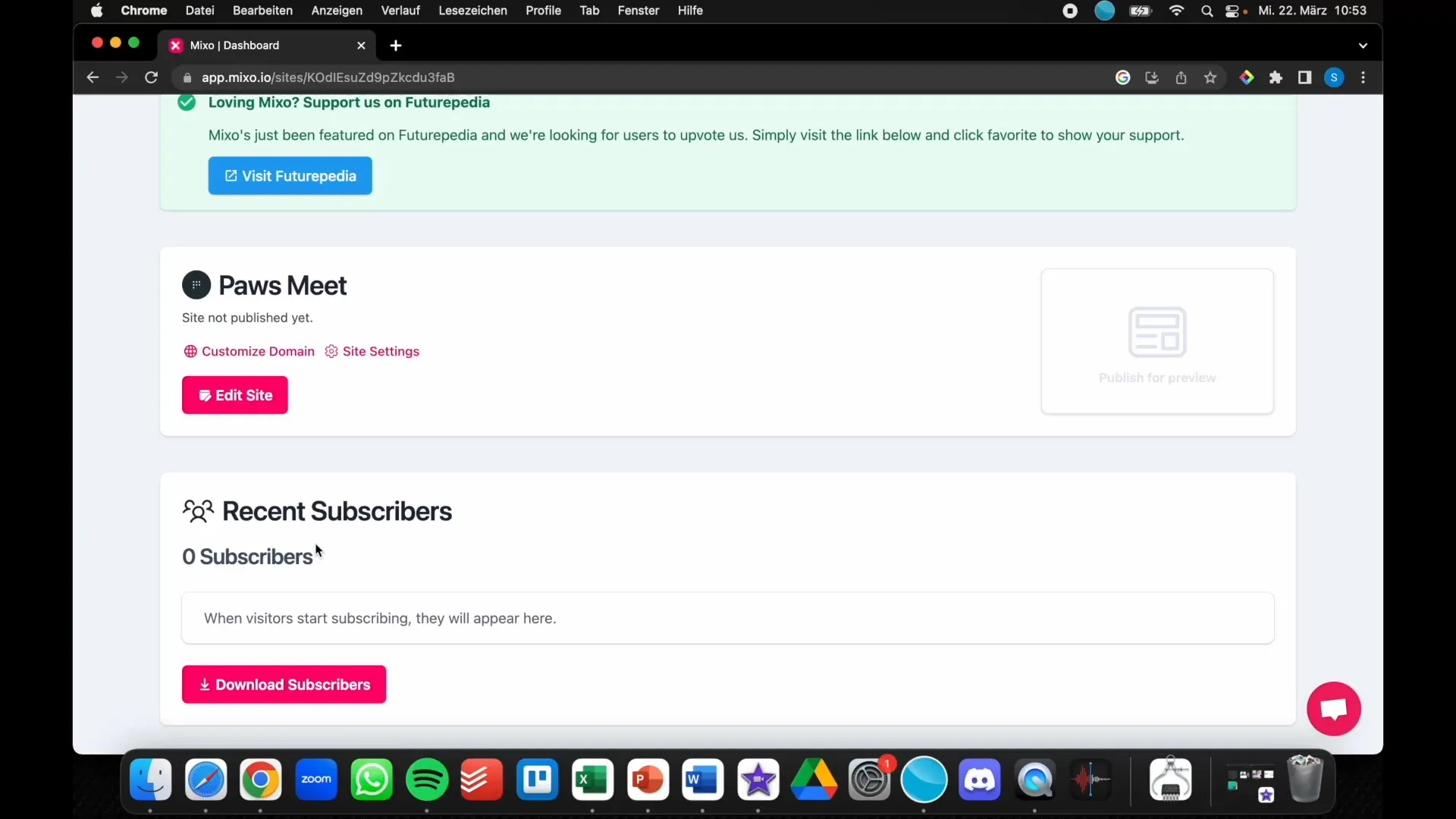Click the chat bubble support icon

1333,710
